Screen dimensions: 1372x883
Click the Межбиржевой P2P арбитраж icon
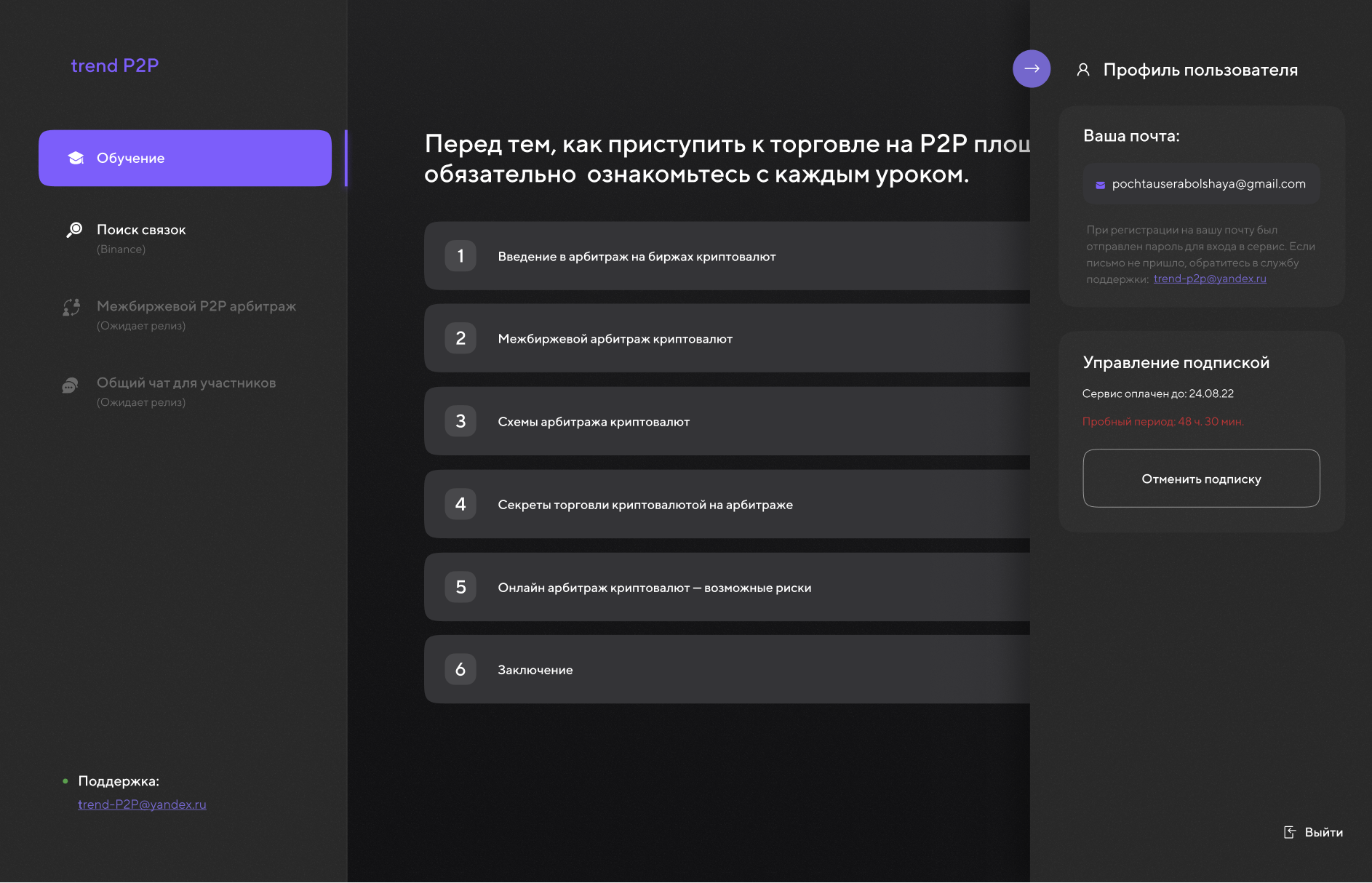[71, 307]
